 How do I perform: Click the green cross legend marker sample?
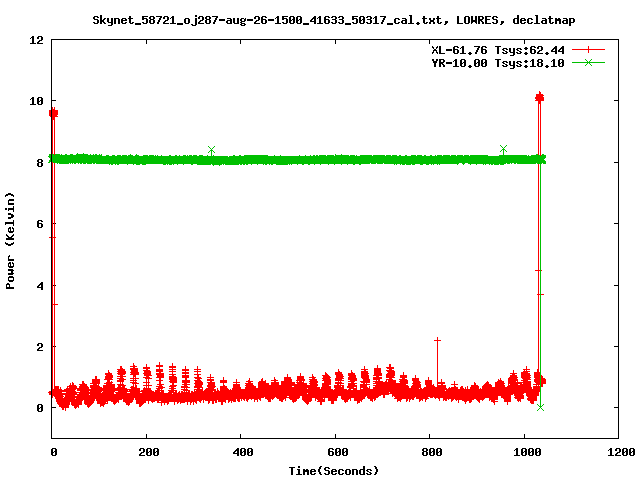[x=588, y=63]
